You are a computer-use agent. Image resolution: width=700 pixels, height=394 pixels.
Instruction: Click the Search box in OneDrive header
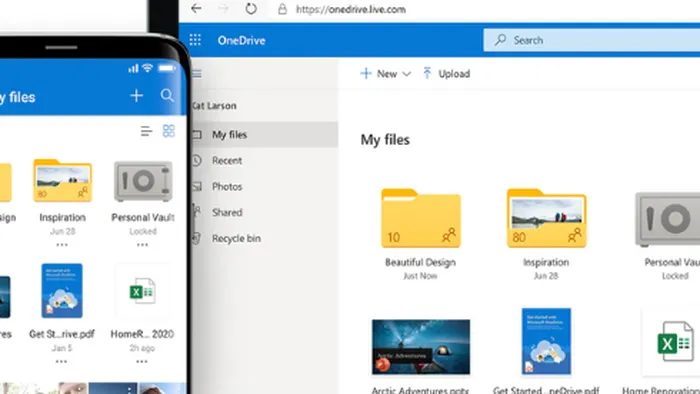pos(592,40)
